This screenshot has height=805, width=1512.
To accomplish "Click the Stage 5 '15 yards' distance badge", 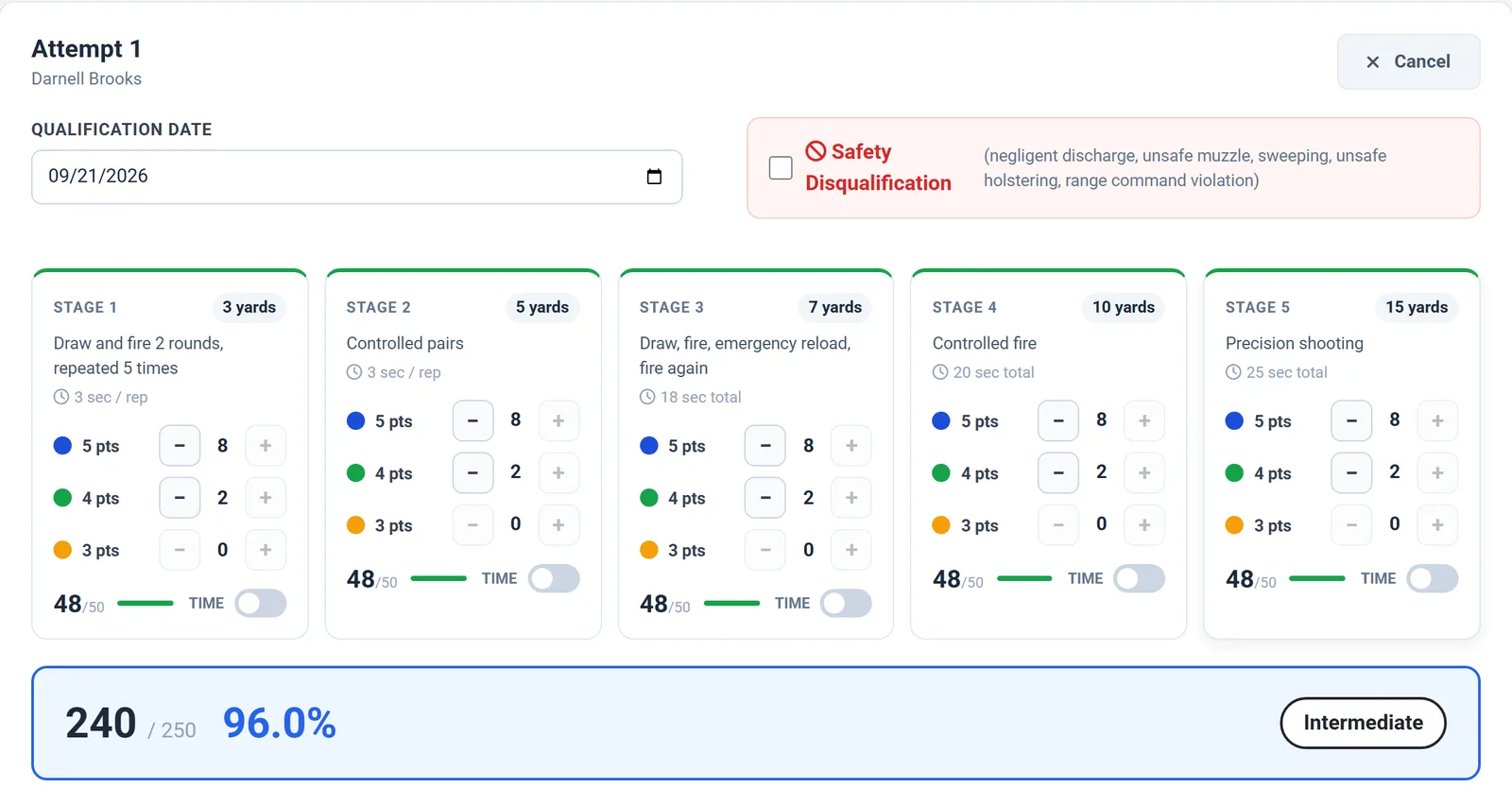I will (x=1417, y=307).
